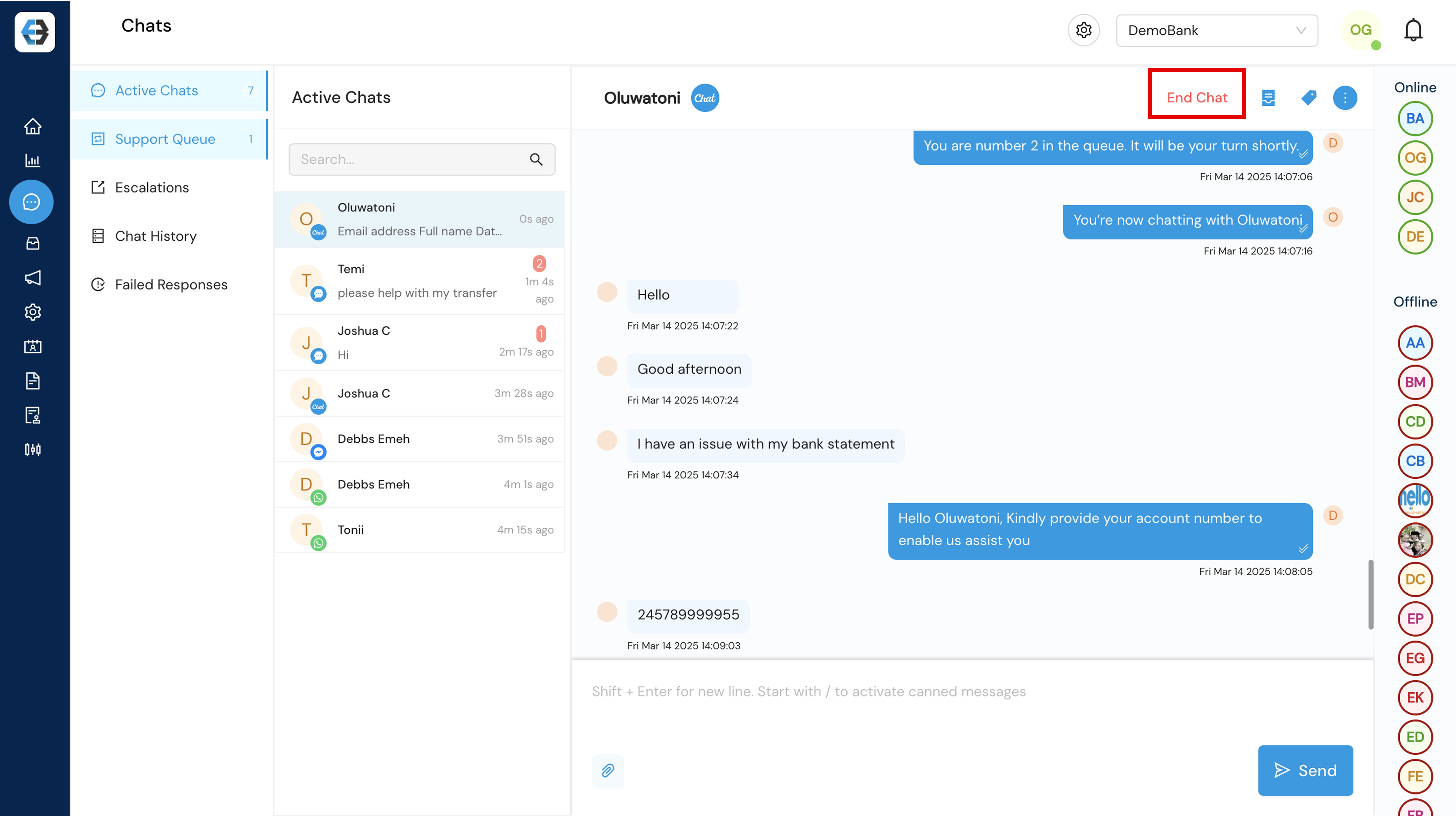Open Joshua C chat from 3m 28s ago

(419, 394)
